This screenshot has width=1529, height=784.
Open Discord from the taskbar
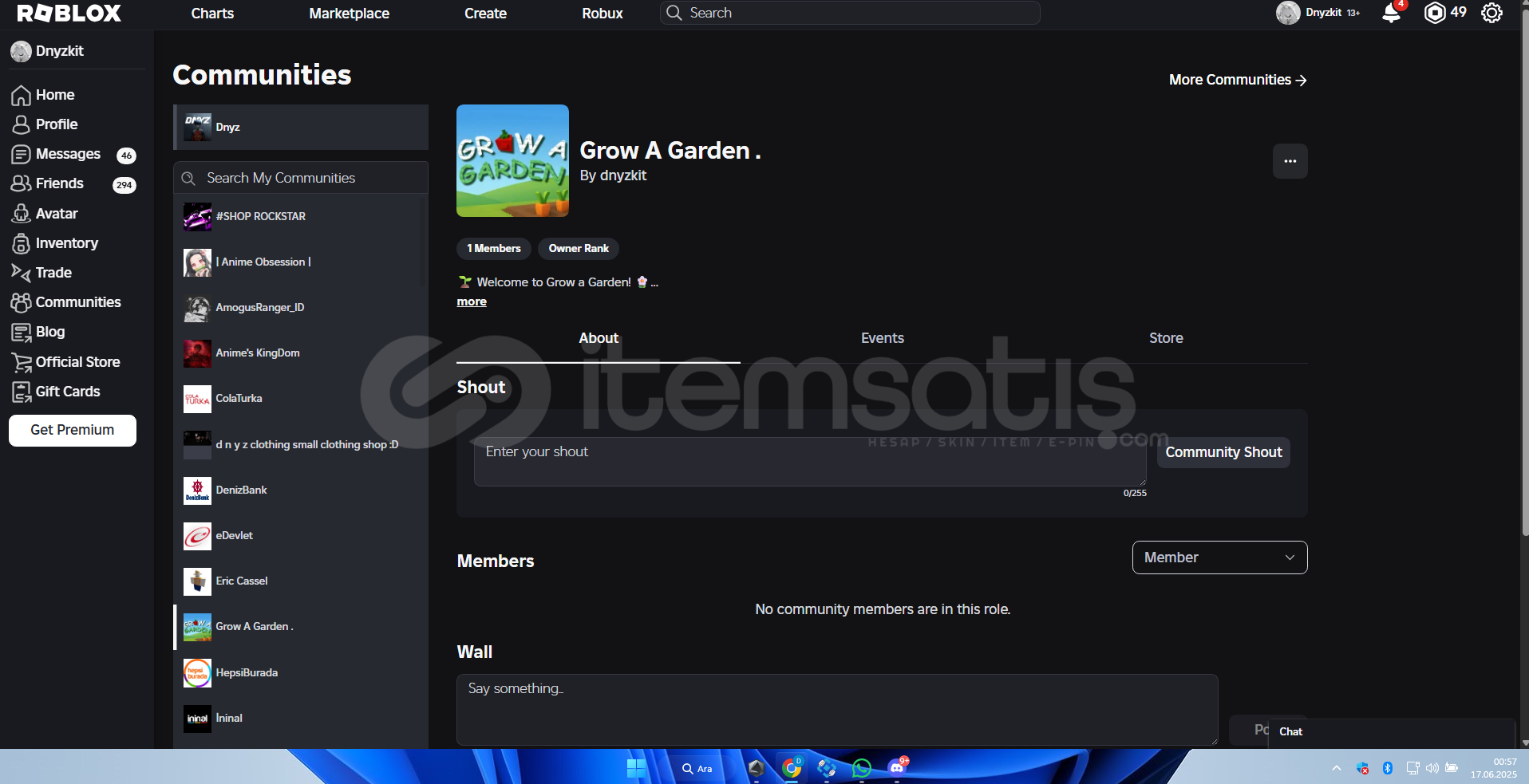pos(897,768)
